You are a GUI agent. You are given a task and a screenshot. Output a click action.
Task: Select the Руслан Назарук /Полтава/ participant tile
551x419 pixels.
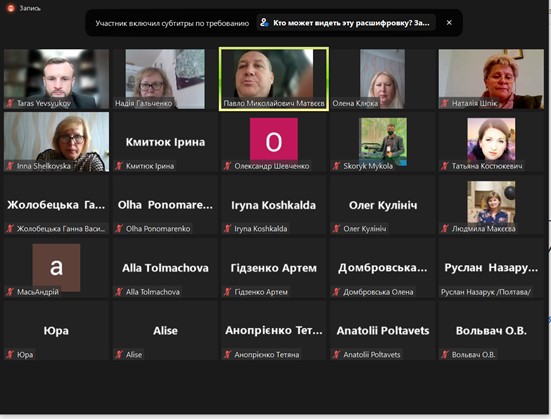(x=491, y=268)
